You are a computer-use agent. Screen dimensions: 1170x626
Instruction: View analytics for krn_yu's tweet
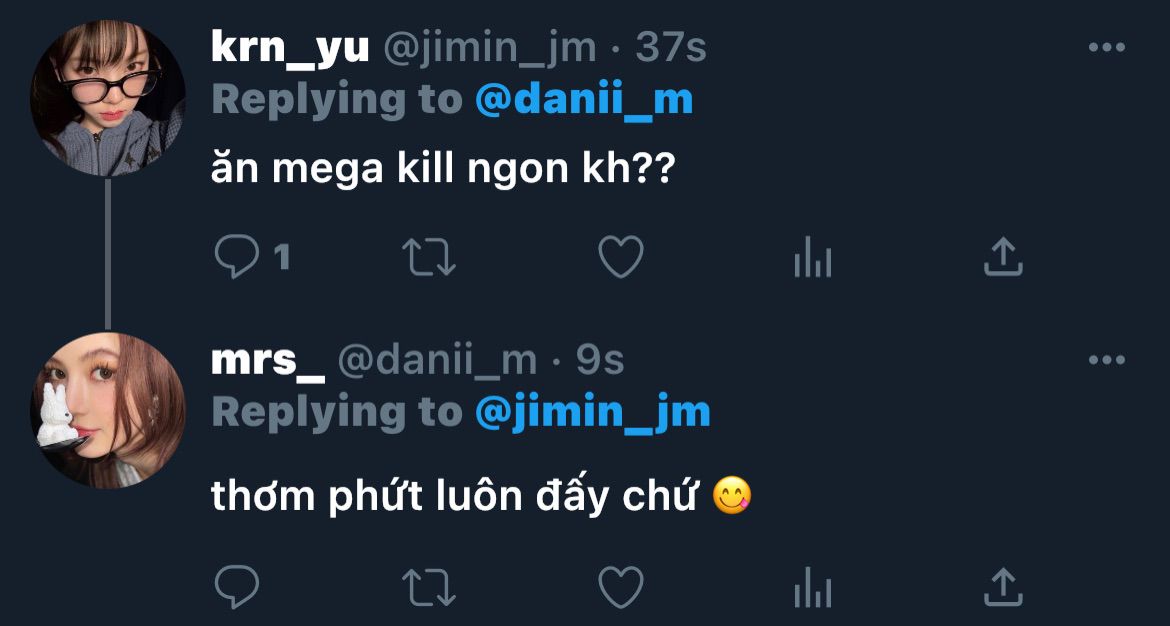(812, 260)
